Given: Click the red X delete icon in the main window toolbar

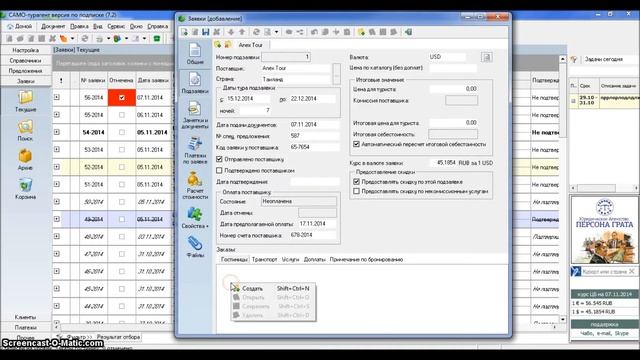Looking at the screenshot, I should click(x=52, y=38).
